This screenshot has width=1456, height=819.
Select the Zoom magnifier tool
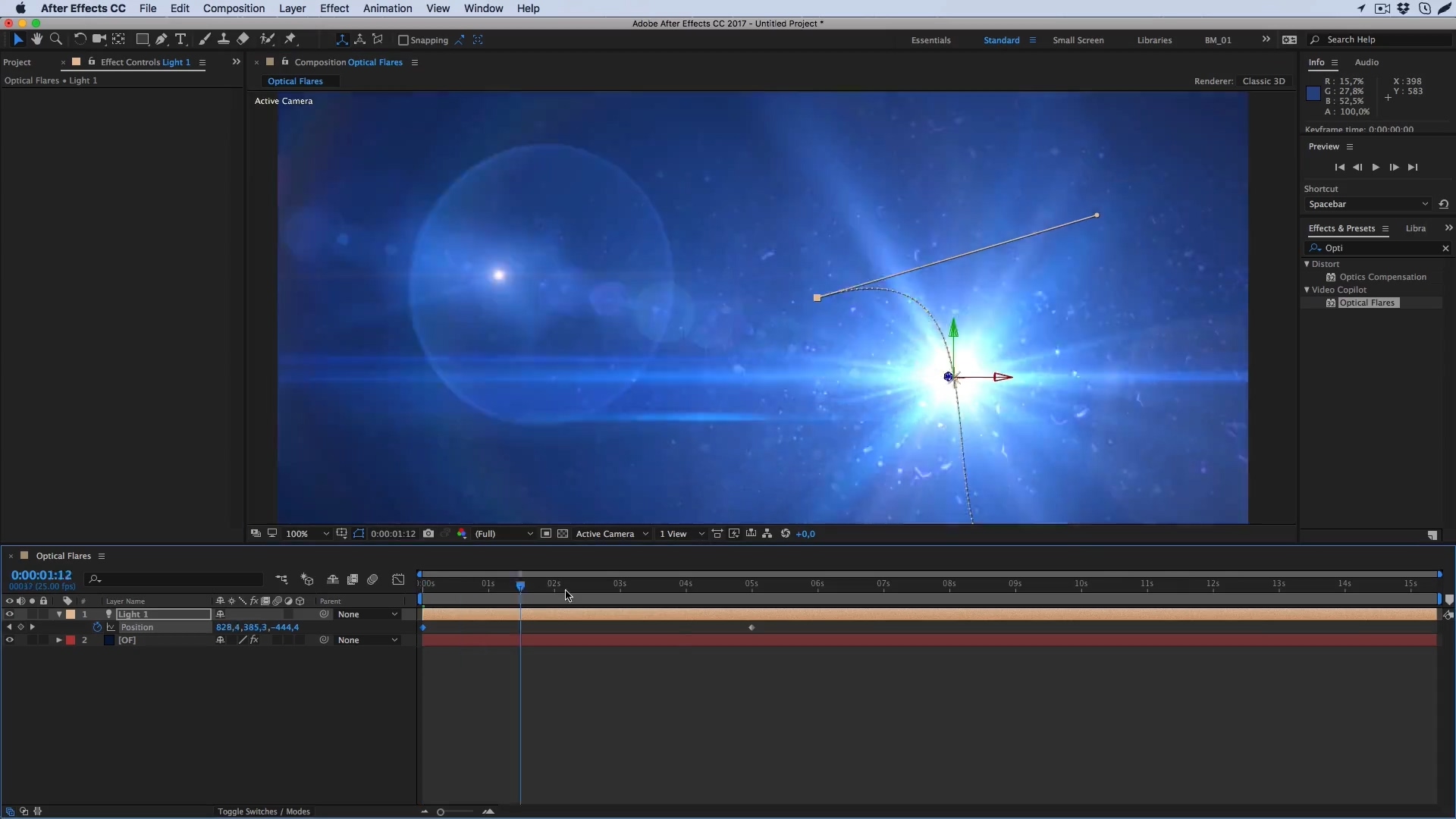(x=55, y=39)
